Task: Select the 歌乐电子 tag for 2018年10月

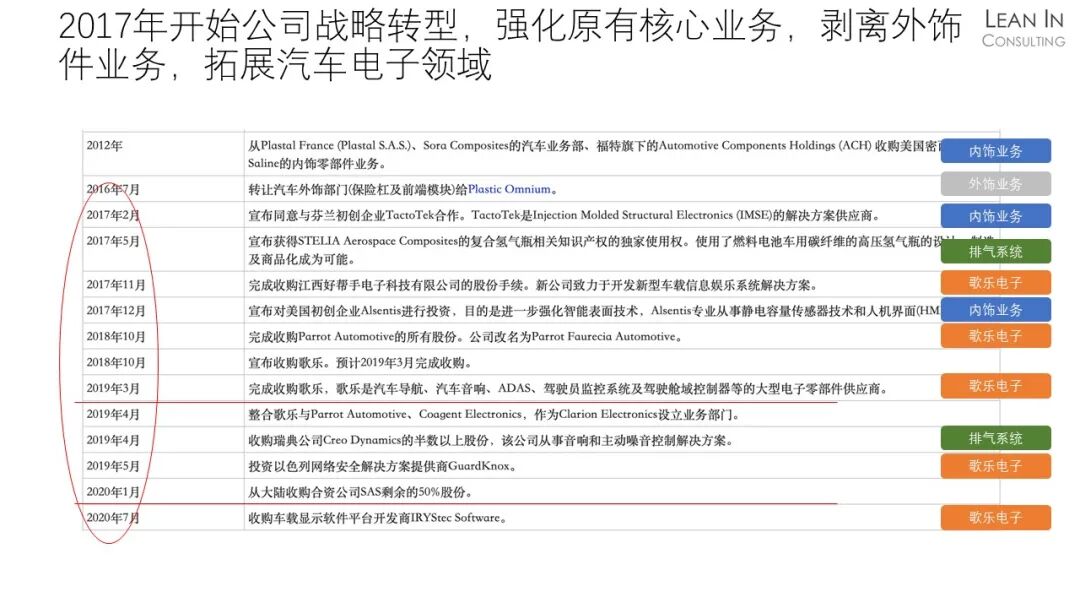Action: coord(995,338)
